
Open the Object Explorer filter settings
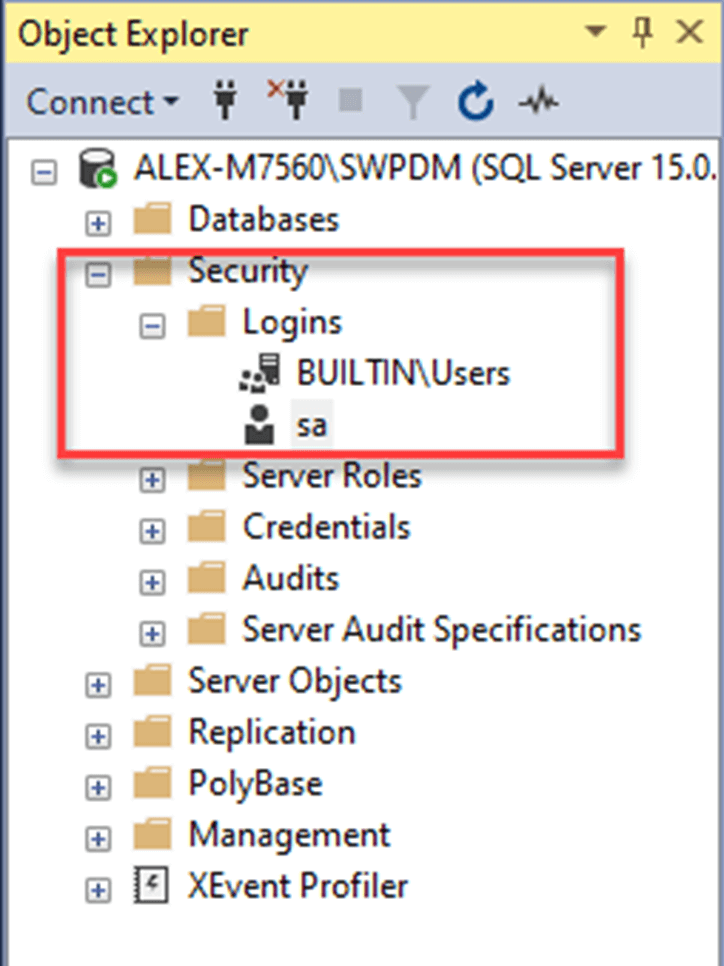click(412, 100)
